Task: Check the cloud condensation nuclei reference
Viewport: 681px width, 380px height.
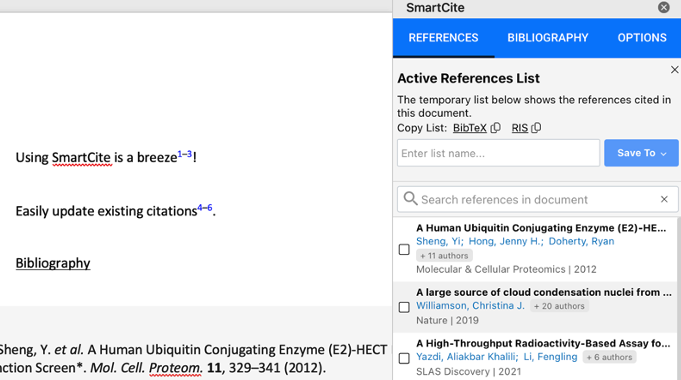Action: click(404, 307)
